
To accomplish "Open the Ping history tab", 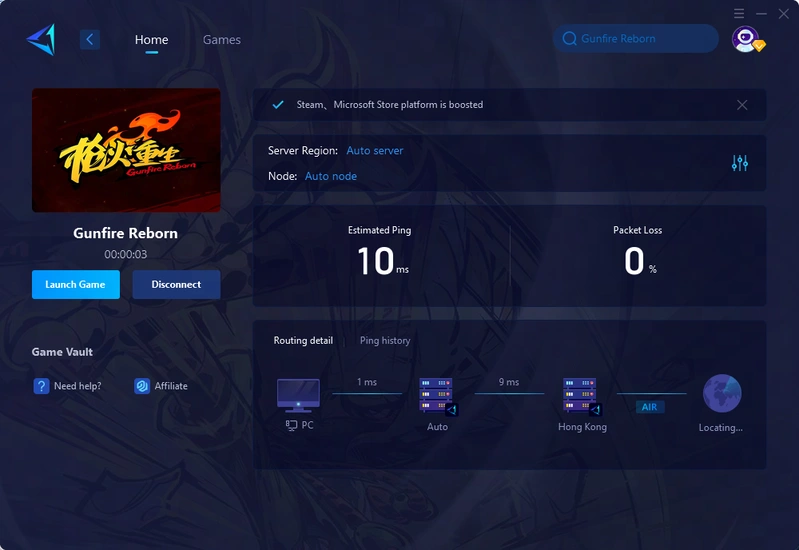I will pos(385,340).
